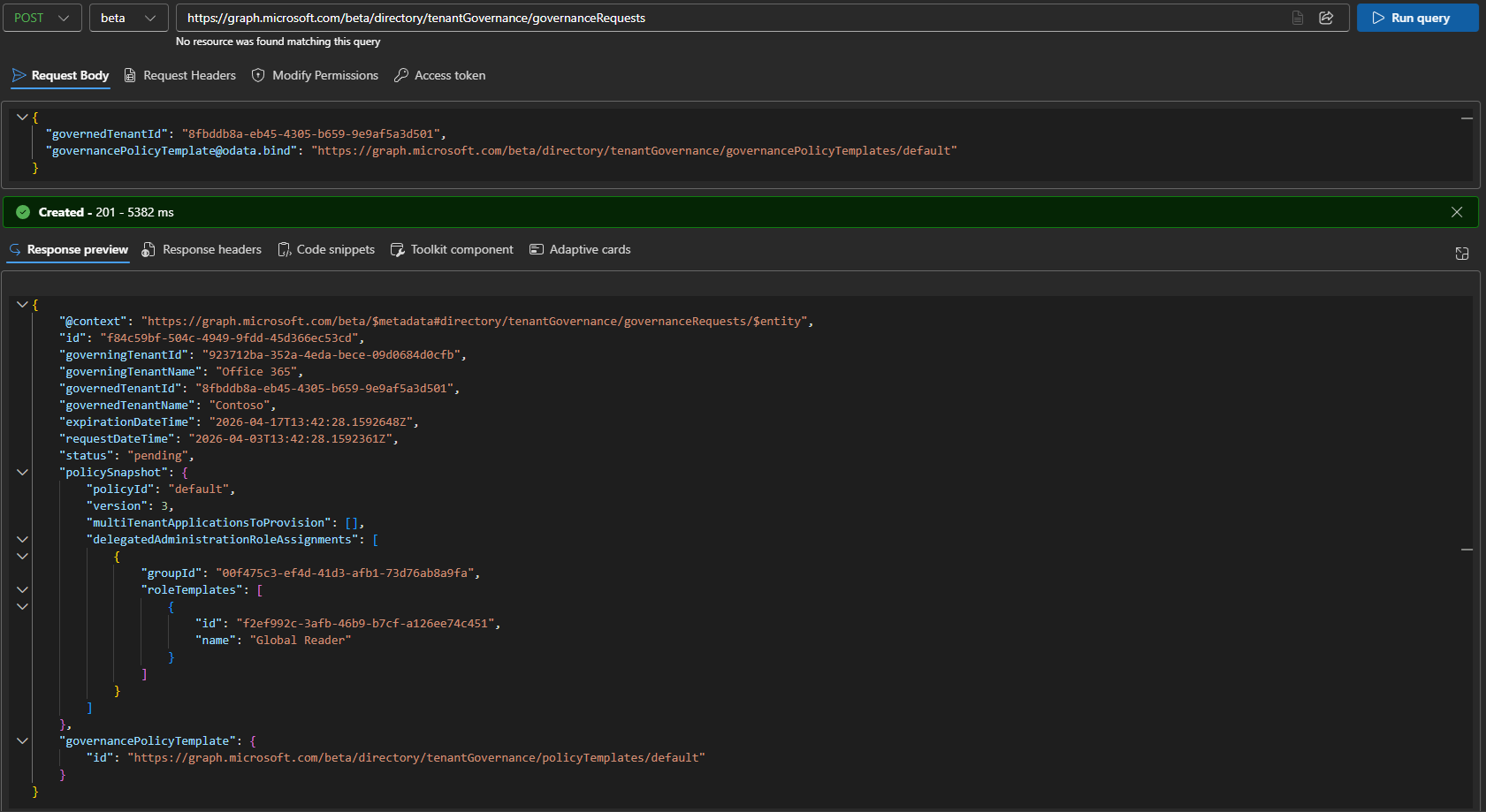1486x812 pixels.
Task: Expand response preview with the top-right icon
Action: (x=1462, y=254)
